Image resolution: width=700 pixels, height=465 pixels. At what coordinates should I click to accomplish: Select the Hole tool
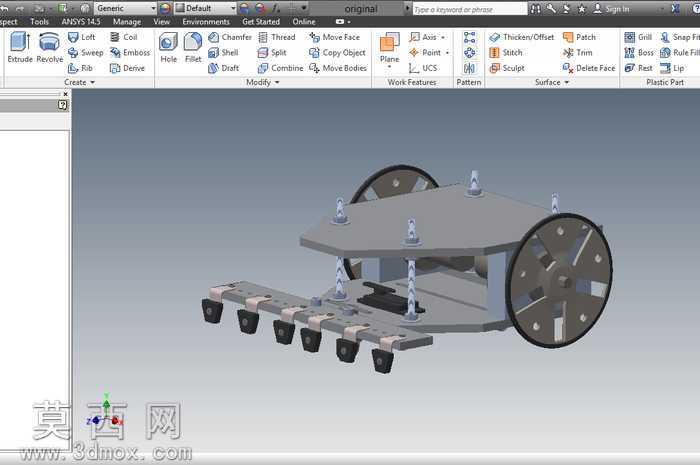click(168, 47)
